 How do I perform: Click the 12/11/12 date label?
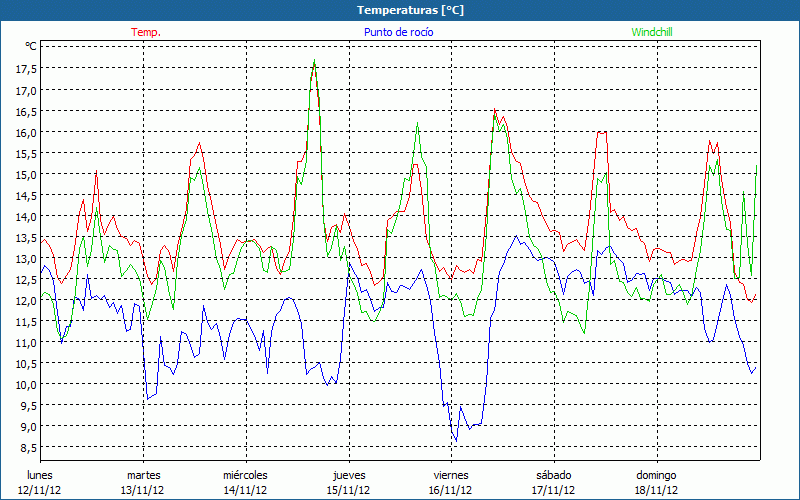[x=40, y=490]
